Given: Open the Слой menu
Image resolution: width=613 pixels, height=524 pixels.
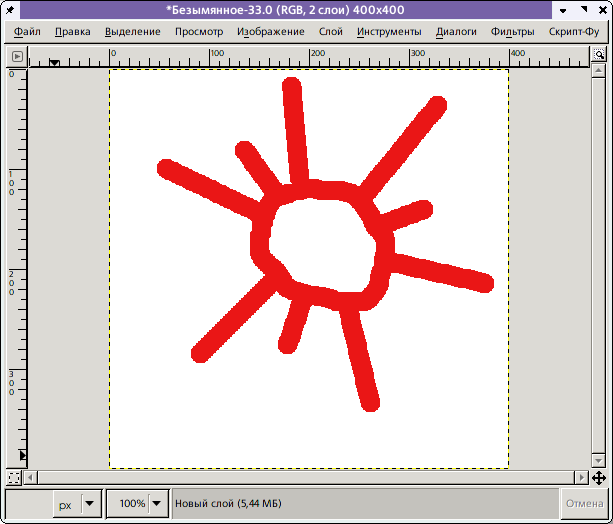Looking at the screenshot, I should [330, 31].
